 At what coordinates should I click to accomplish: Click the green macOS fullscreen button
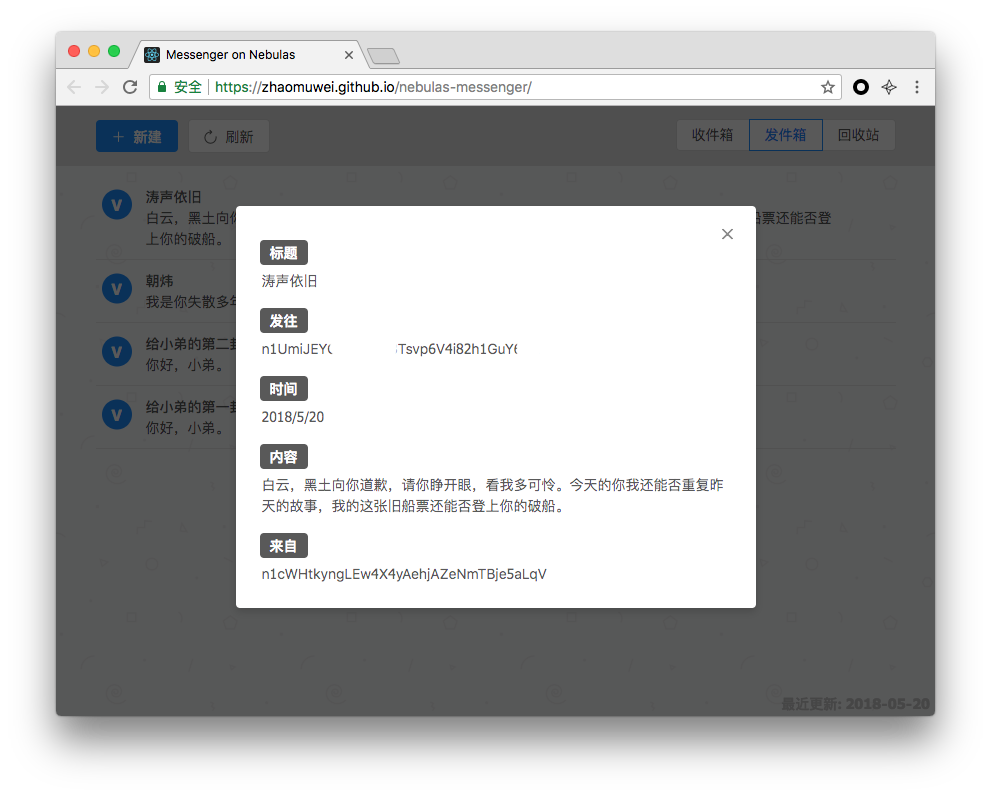click(114, 51)
